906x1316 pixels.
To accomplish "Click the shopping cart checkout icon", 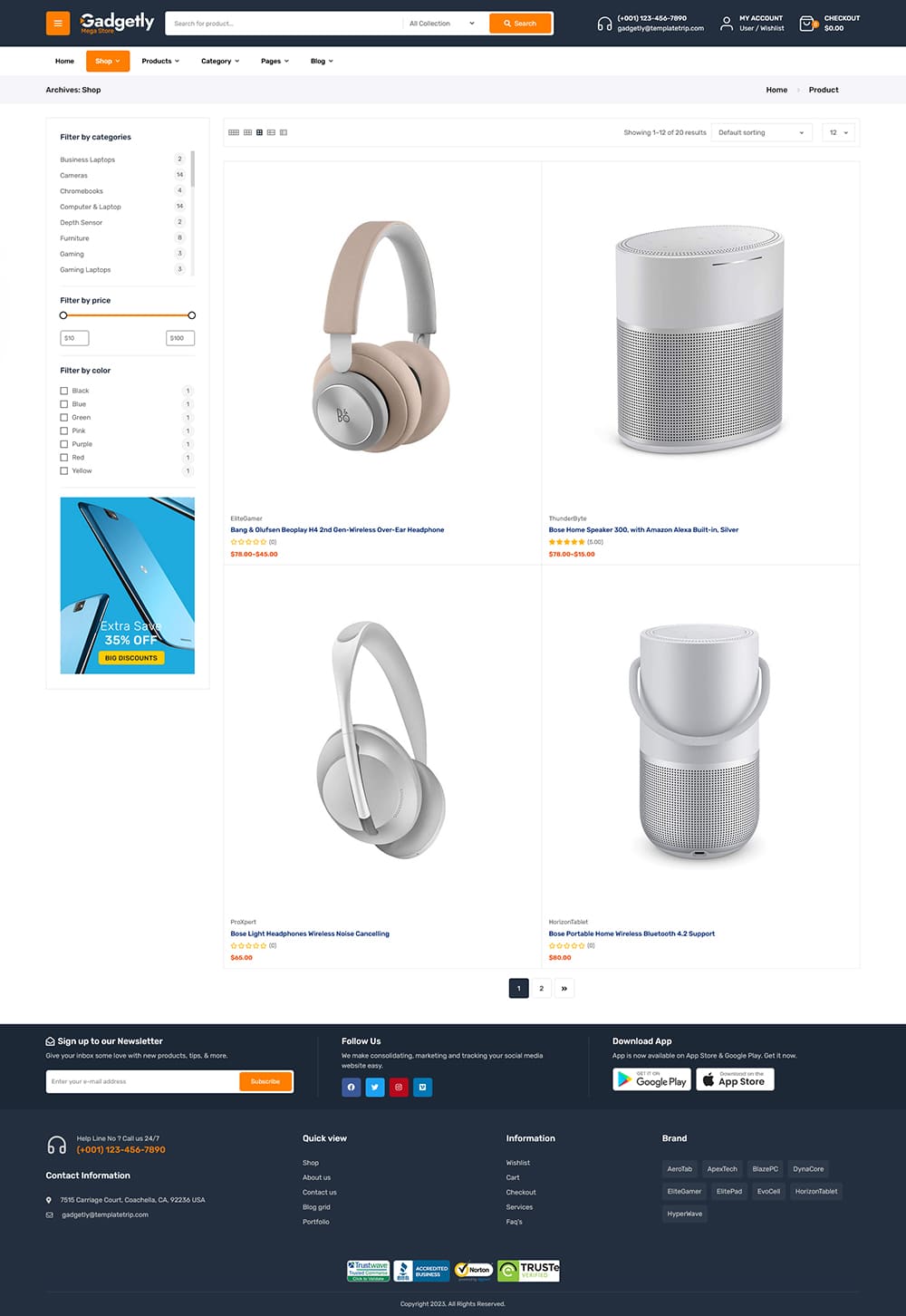I will pyautogui.click(x=807, y=24).
